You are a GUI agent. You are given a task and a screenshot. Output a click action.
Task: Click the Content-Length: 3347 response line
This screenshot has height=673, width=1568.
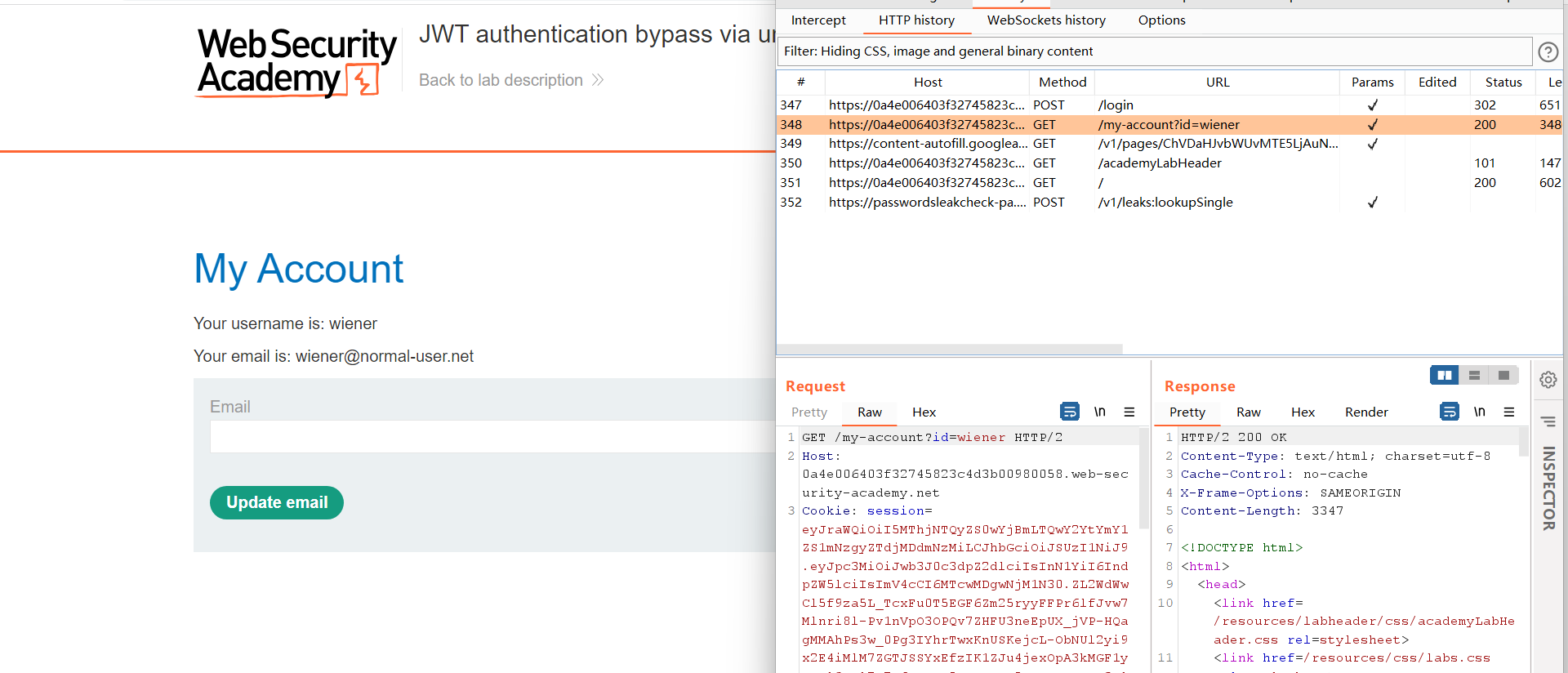[x=1262, y=511]
